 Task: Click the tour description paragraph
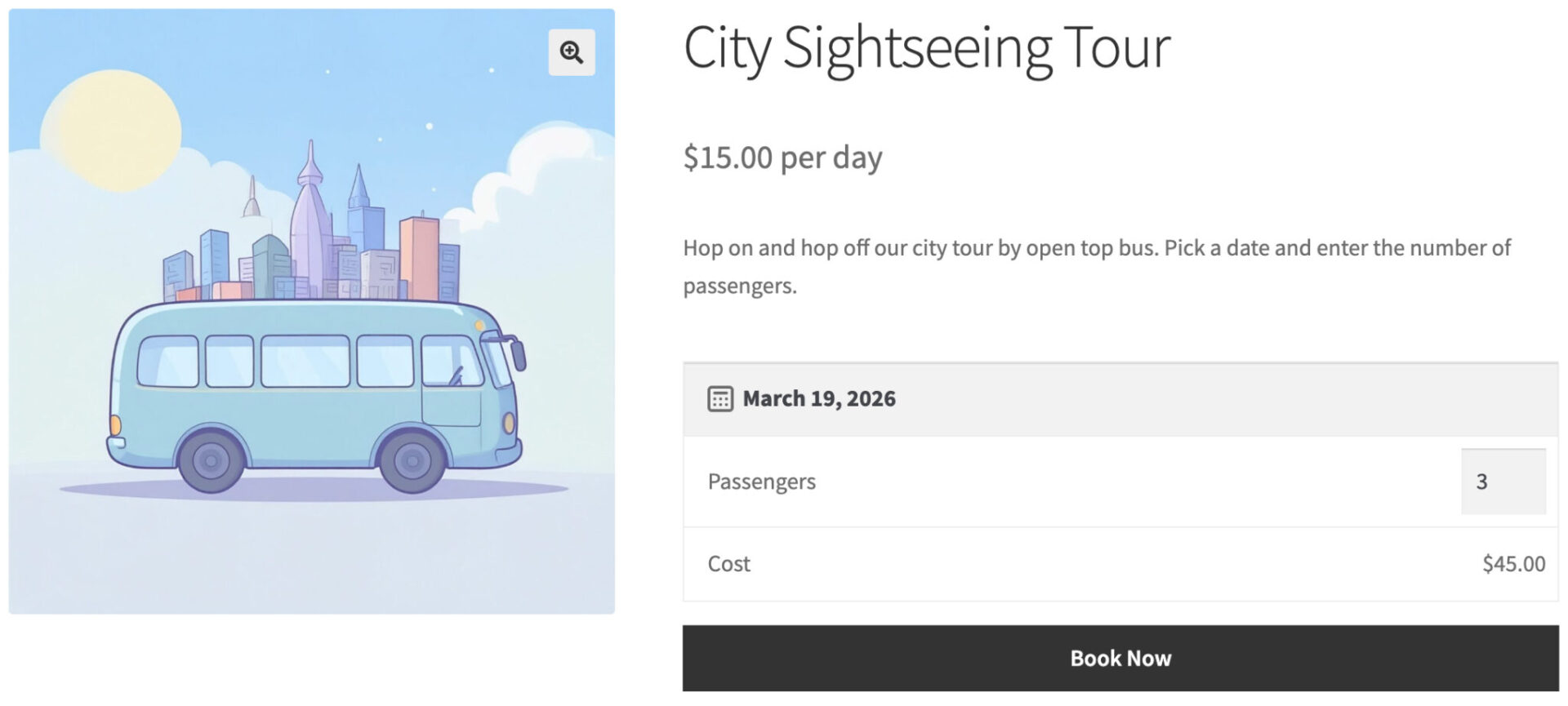(1094, 265)
